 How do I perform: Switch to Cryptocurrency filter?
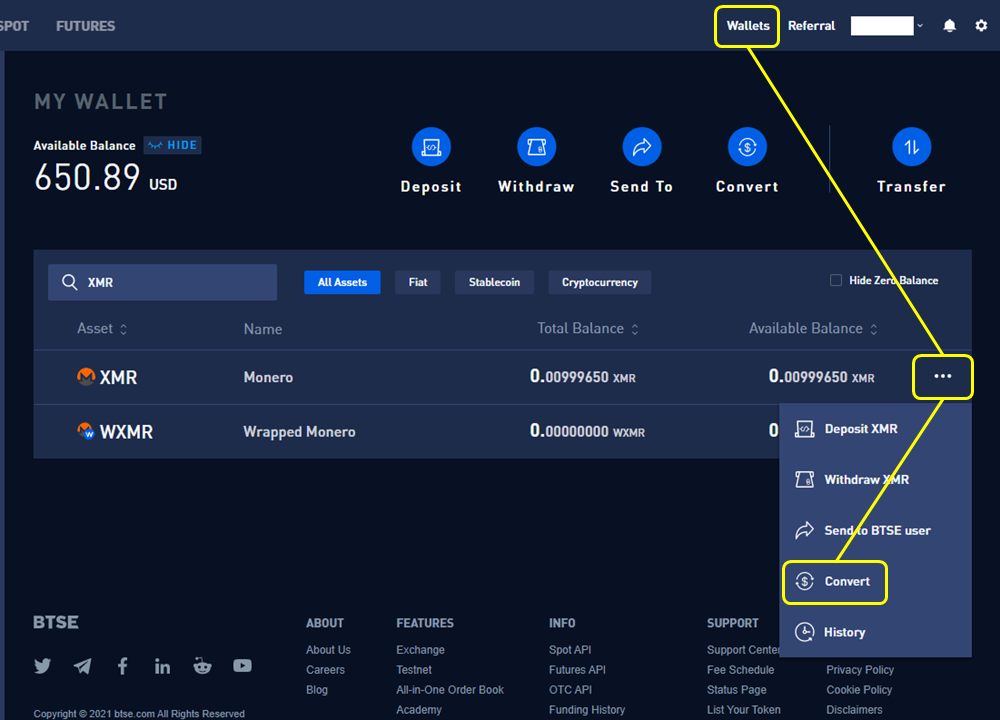(x=599, y=282)
